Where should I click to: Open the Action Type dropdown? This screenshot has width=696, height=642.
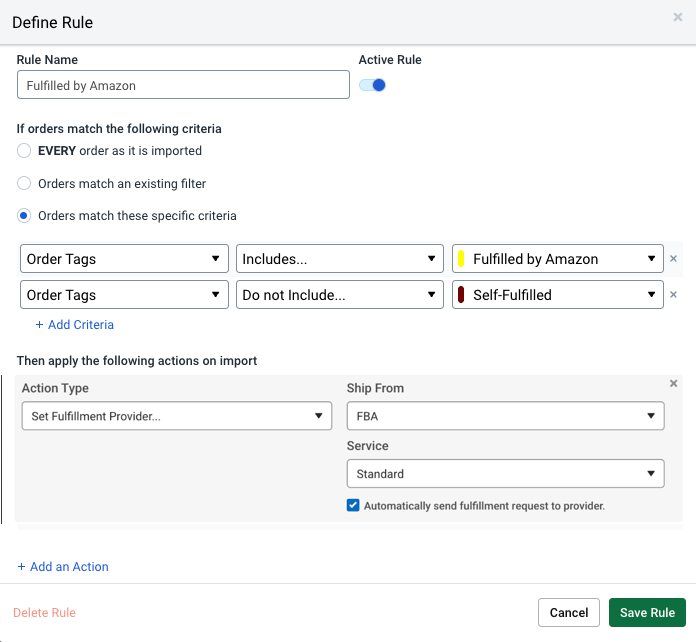[x=176, y=416]
